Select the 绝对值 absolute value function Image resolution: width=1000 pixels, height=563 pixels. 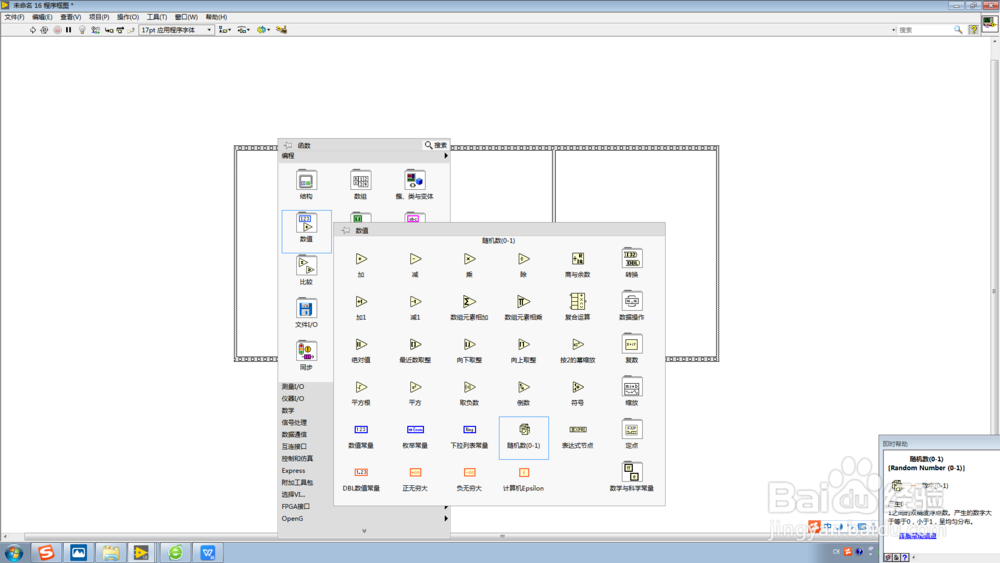coord(361,344)
